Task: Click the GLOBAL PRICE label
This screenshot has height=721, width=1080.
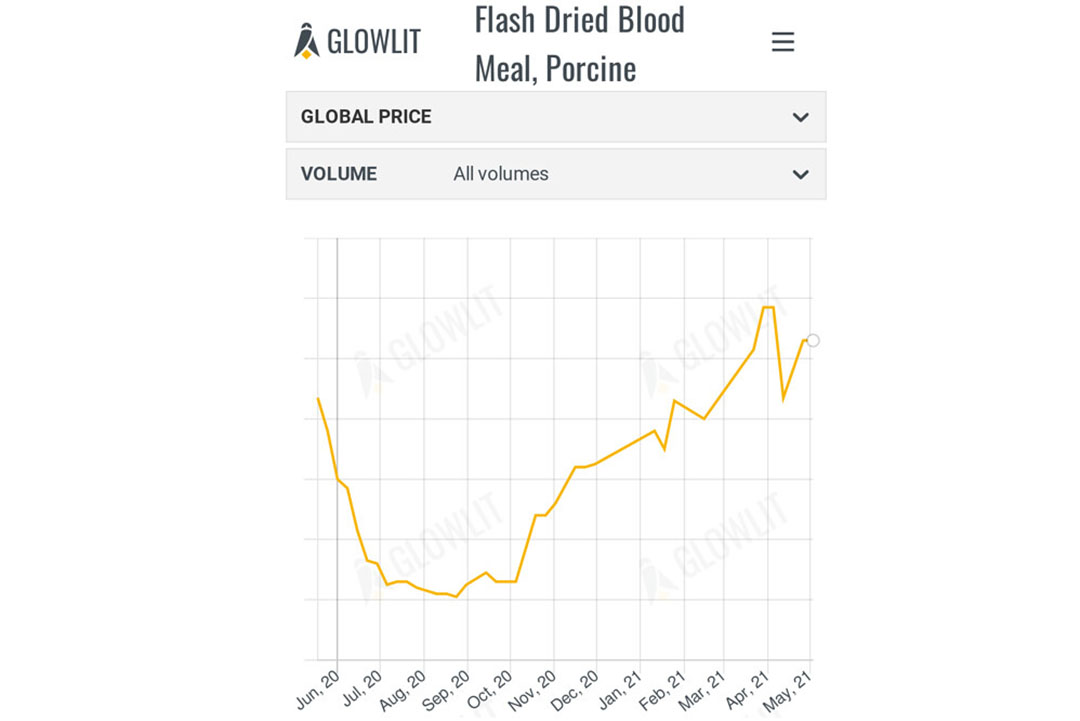Action: (366, 116)
